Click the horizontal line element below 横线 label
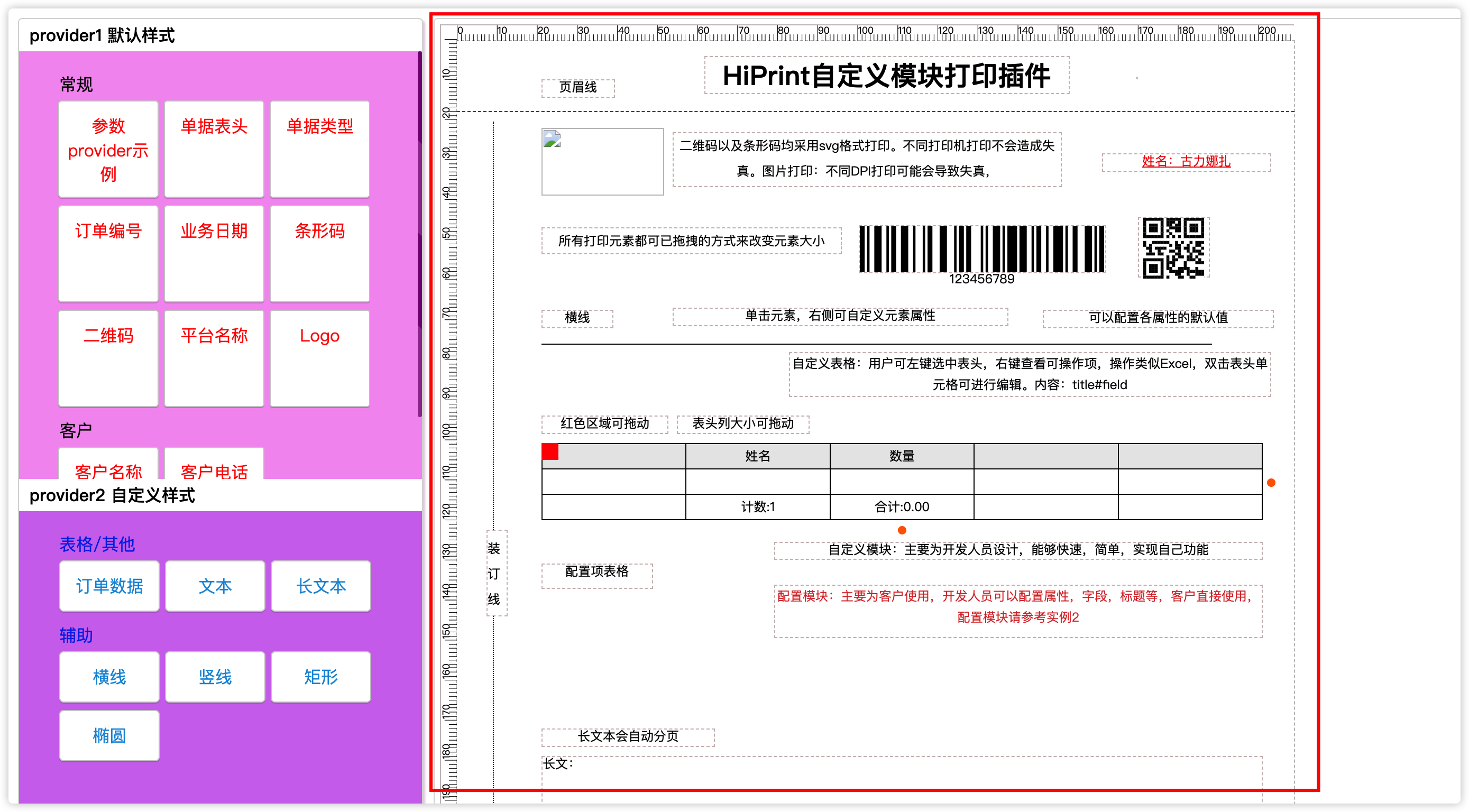 pos(877,345)
